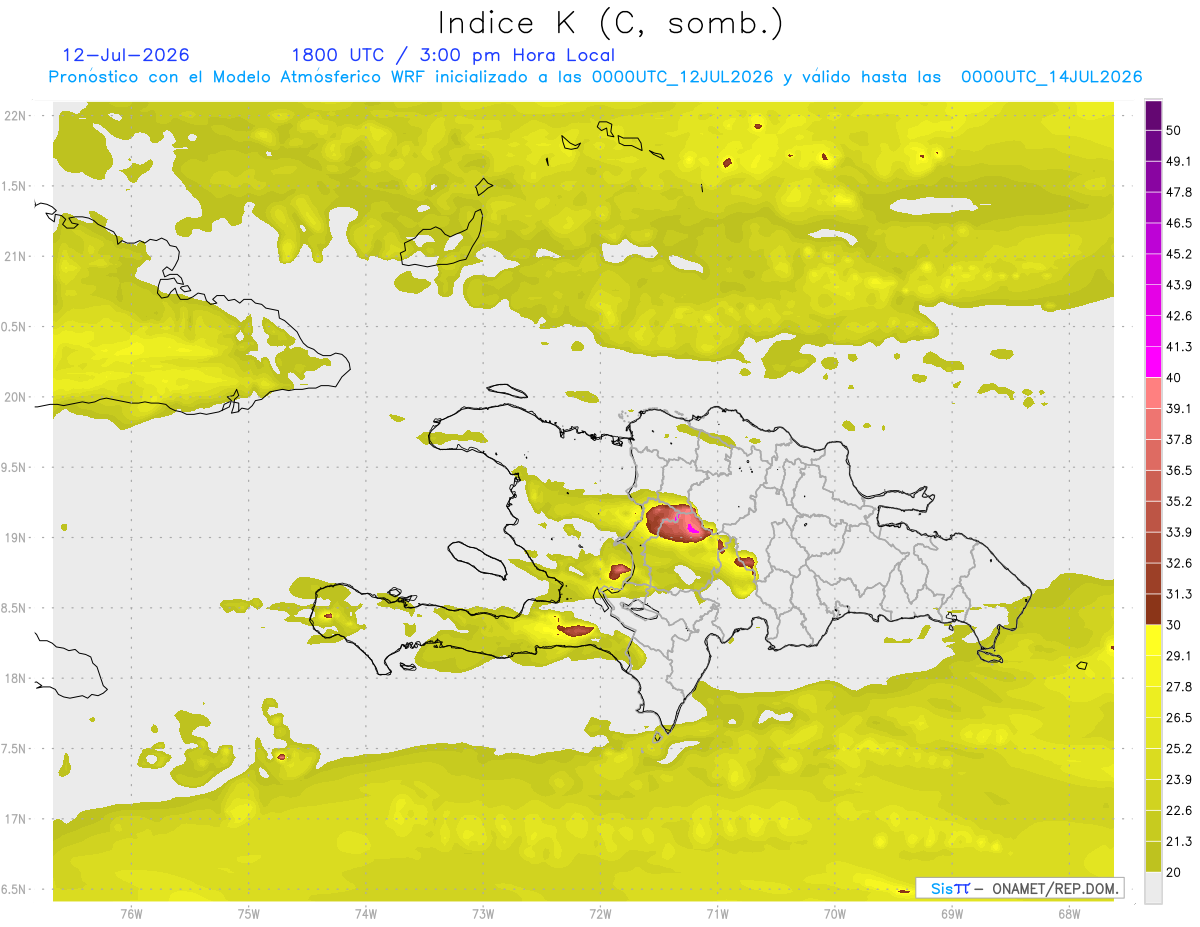Select the dark brown legend band between 30 and 31.3
Screen dimensions: 1200x927
(x=1153, y=609)
